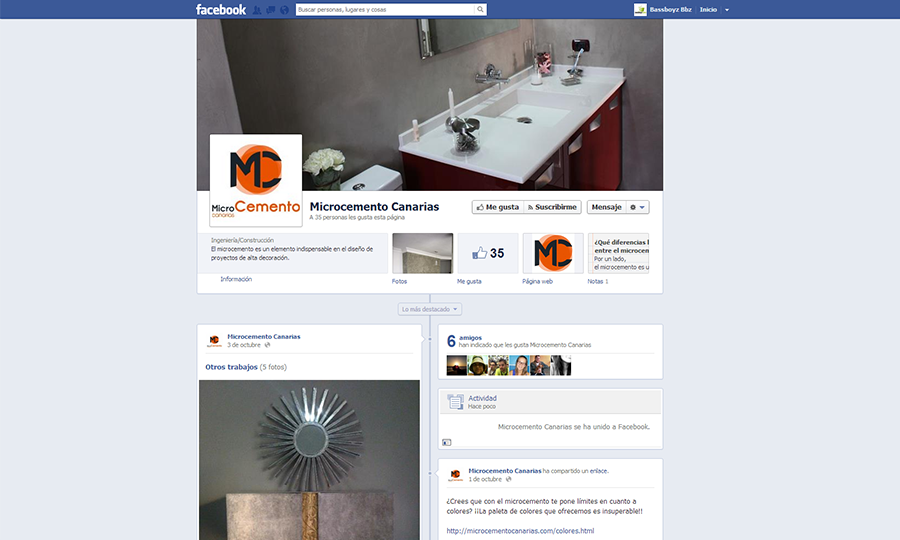Select the Notas 1 tab label
Screen dimensions: 900x540
[x=598, y=282]
